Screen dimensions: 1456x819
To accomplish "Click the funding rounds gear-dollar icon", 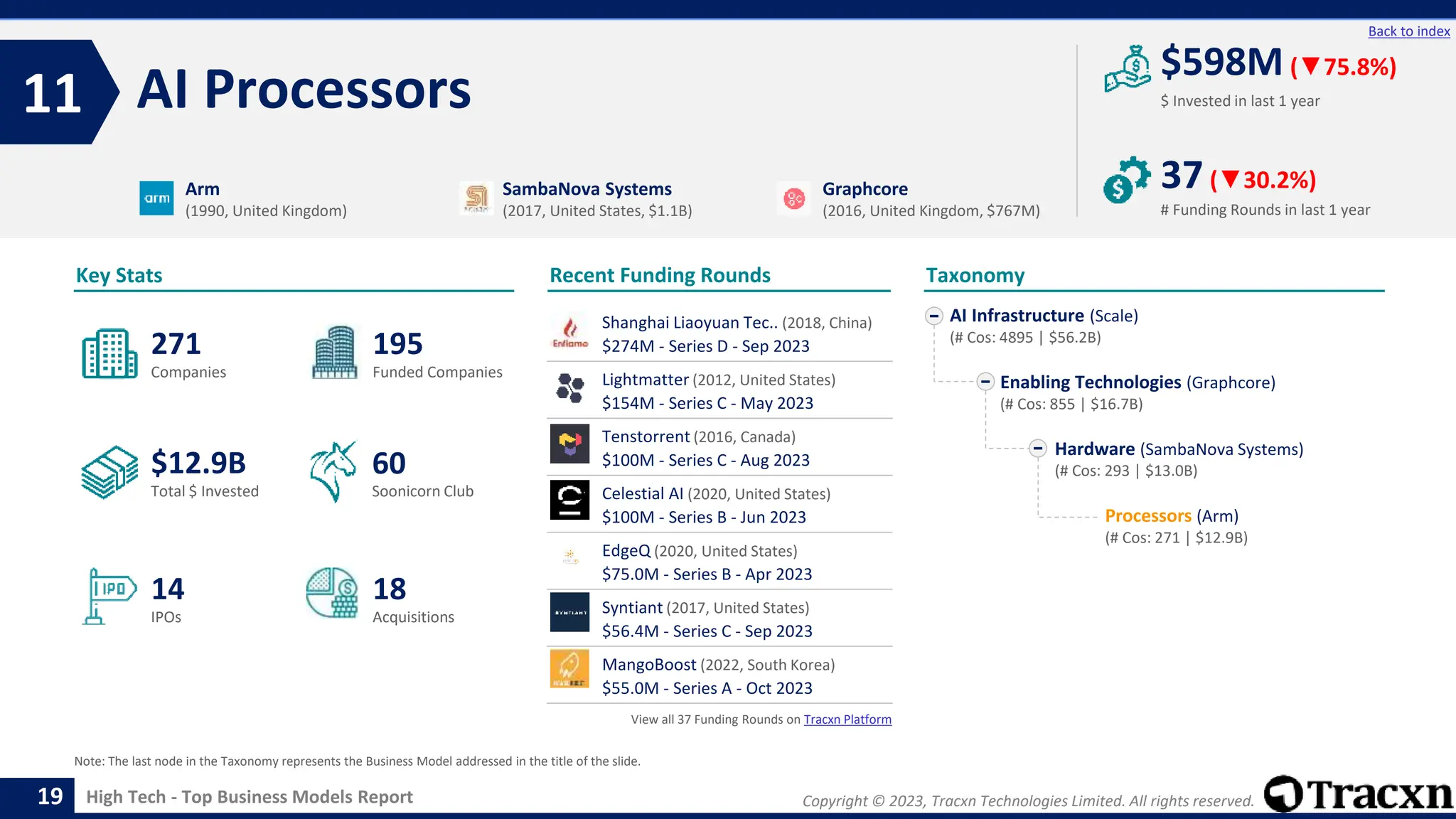I will 1126,180.
